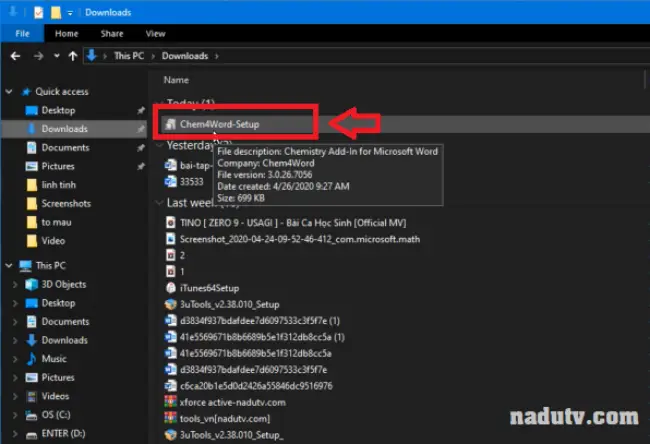This screenshot has height=444, width=650.
Task: Open Documents under Quick access
Action: click(65, 148)
